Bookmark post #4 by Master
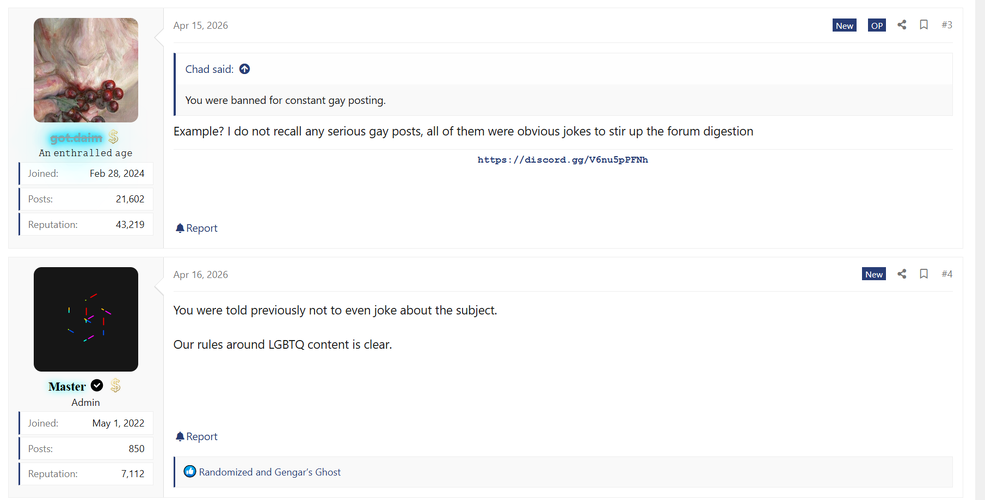985x500 pixels. point(923,274)
